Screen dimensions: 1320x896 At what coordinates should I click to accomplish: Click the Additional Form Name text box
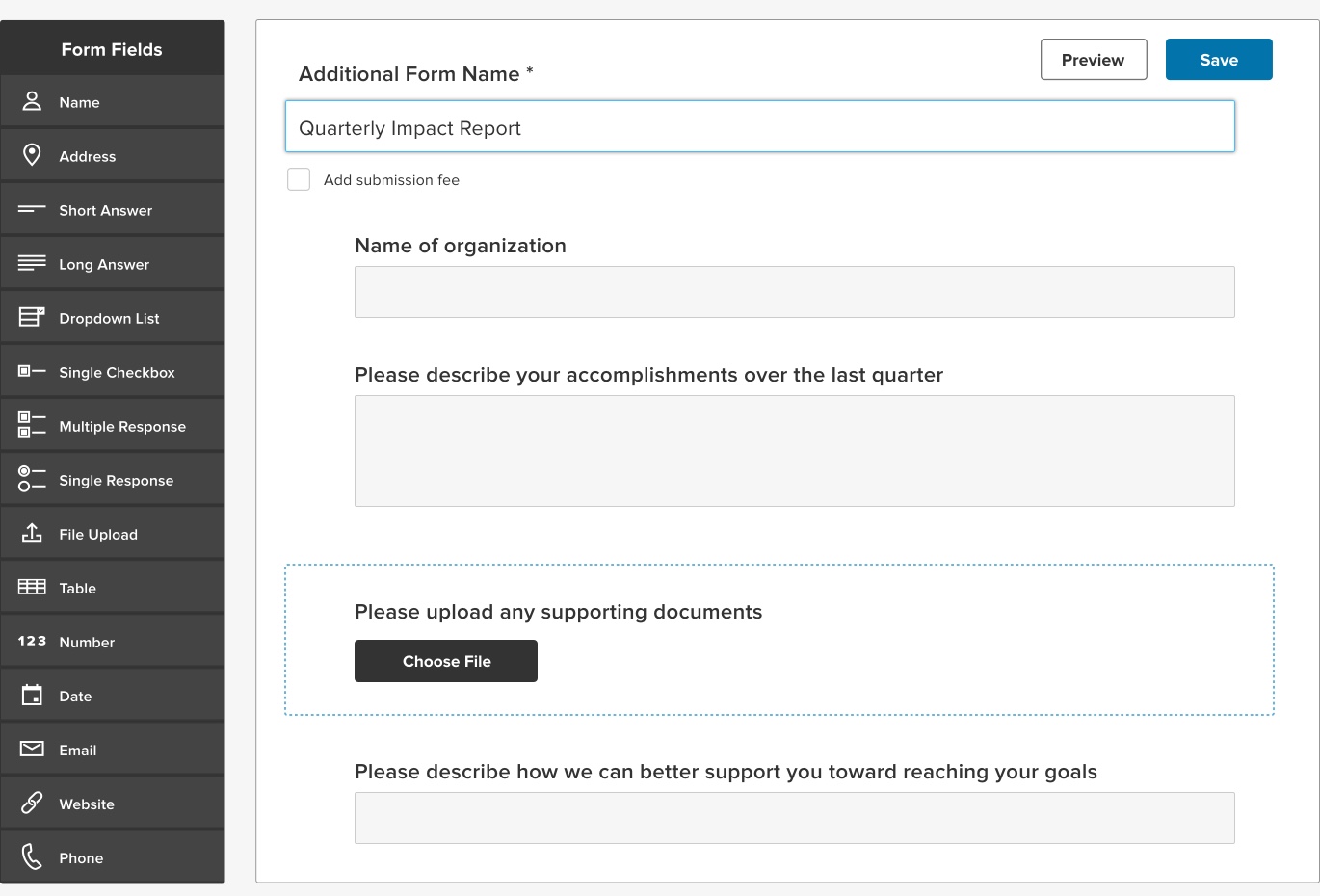point(759,127)
